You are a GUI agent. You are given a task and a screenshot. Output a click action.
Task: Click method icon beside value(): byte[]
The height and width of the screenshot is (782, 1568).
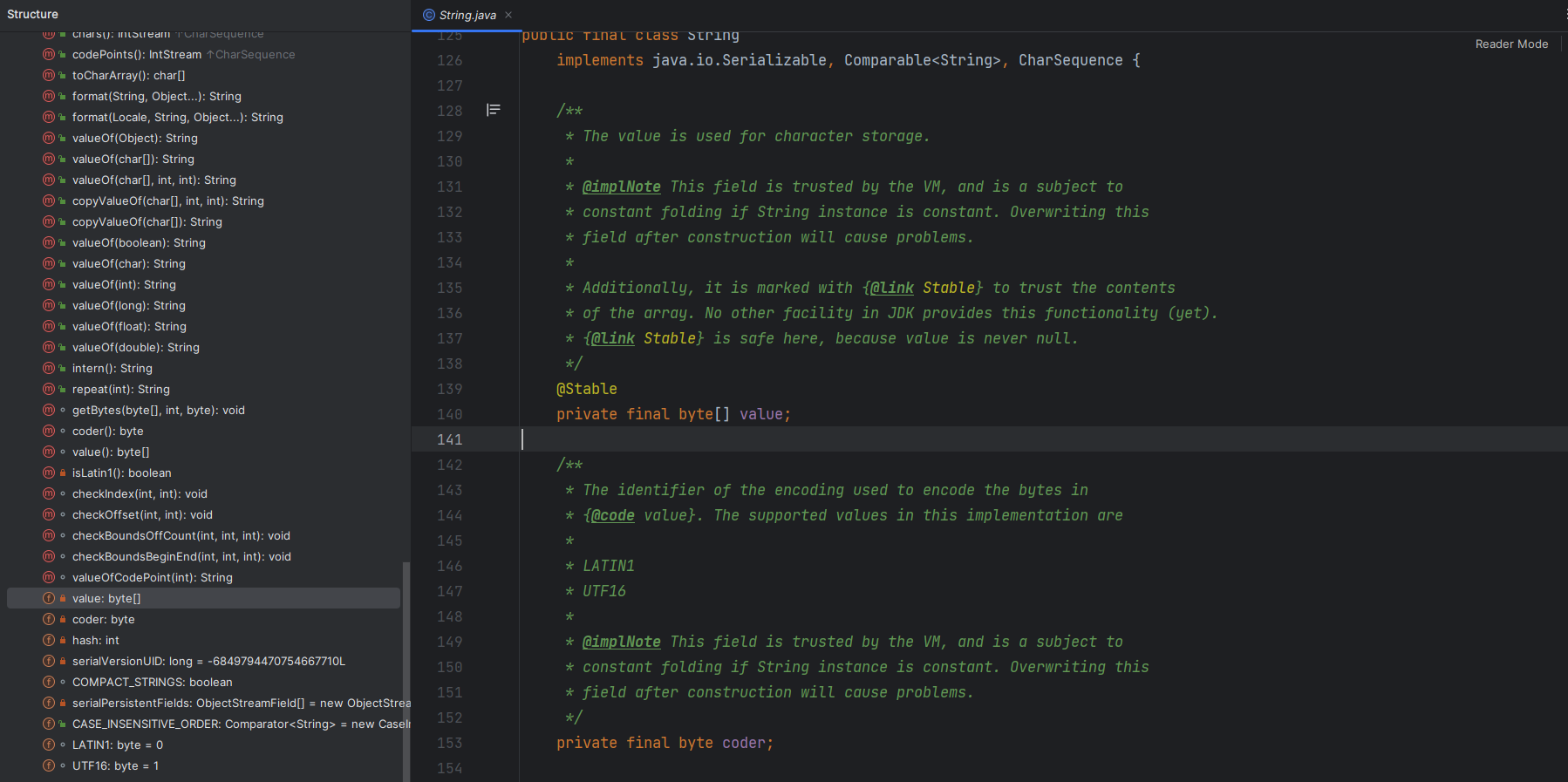(x=49, y=452)
